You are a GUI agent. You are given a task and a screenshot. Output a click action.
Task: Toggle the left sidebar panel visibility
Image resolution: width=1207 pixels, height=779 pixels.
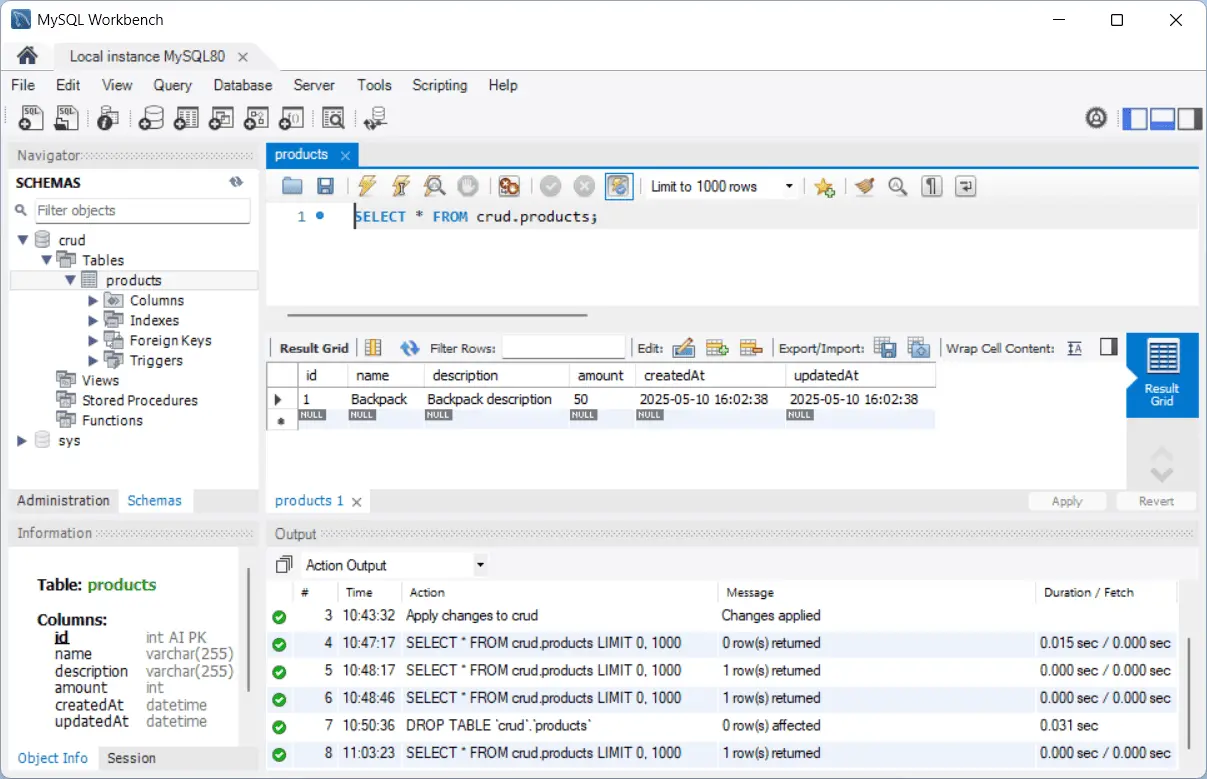(1135, 119)
